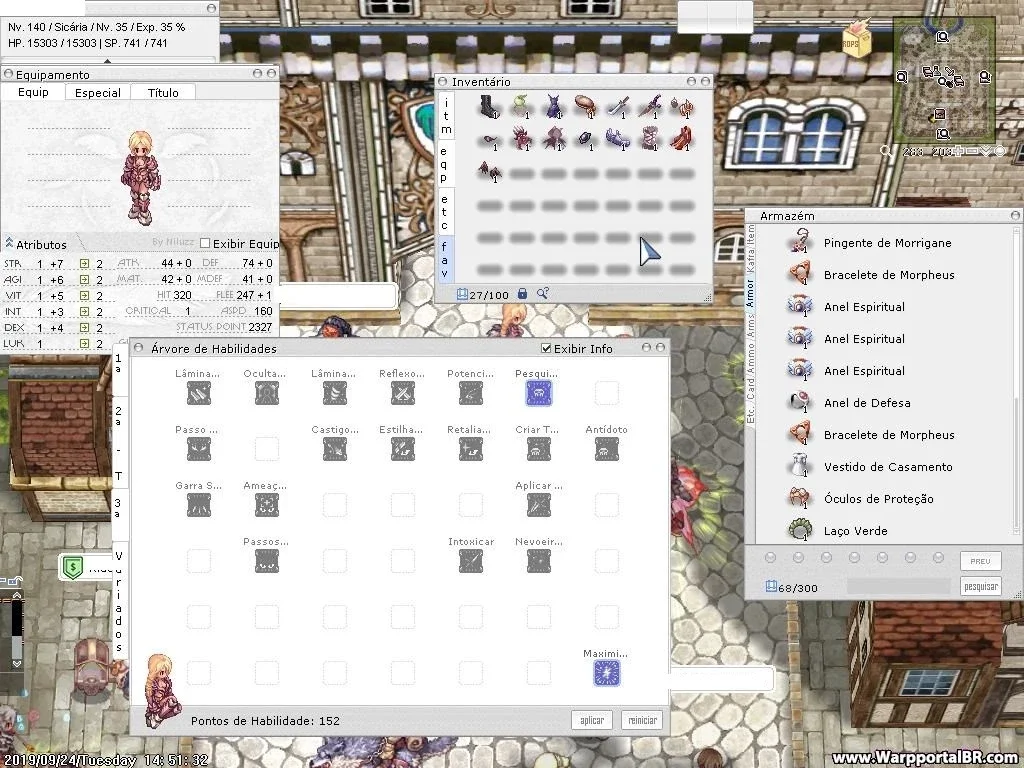Toggle the Exibir Info checkbox

[x=547, y=349]
